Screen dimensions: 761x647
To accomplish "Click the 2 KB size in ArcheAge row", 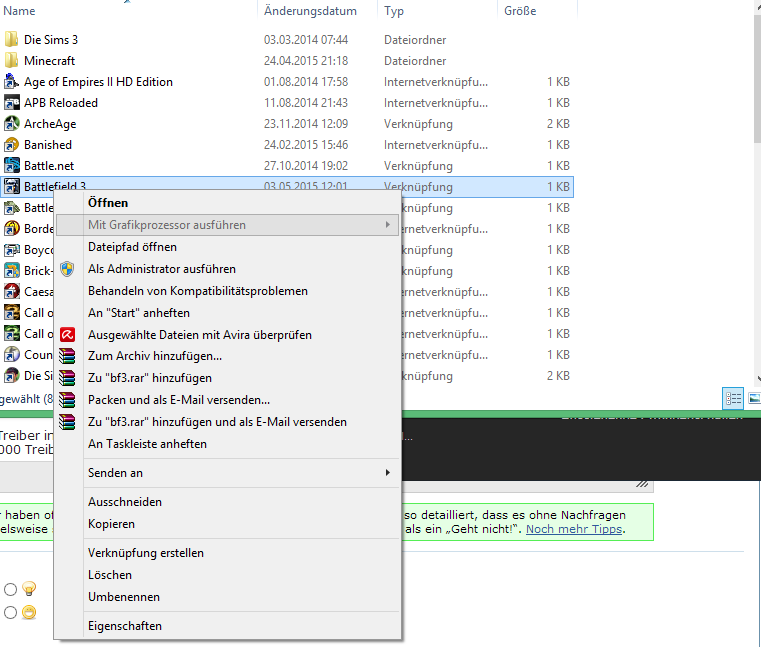I will pos(558,124).
